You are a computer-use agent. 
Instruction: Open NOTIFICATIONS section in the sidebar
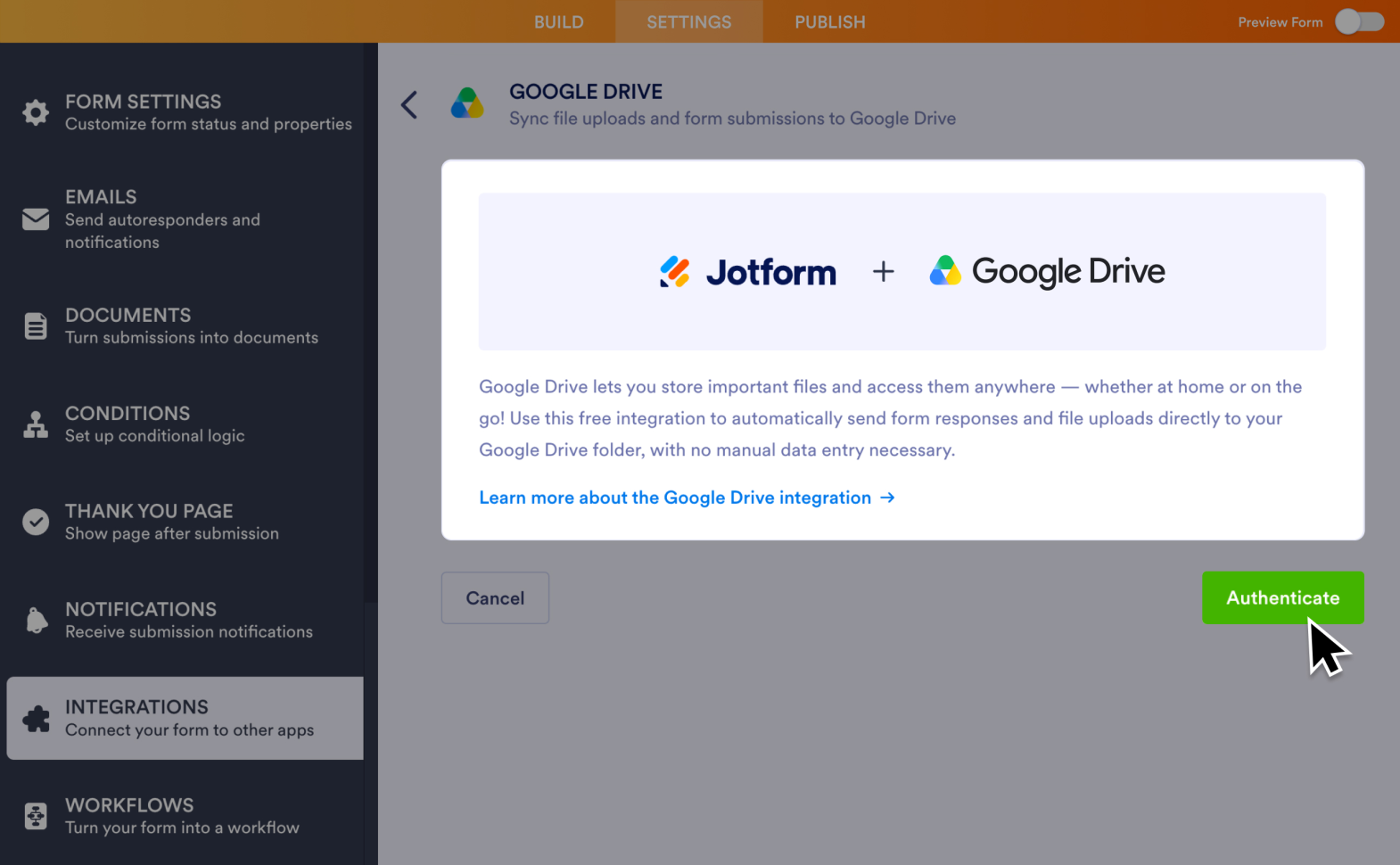click(185, 620)
